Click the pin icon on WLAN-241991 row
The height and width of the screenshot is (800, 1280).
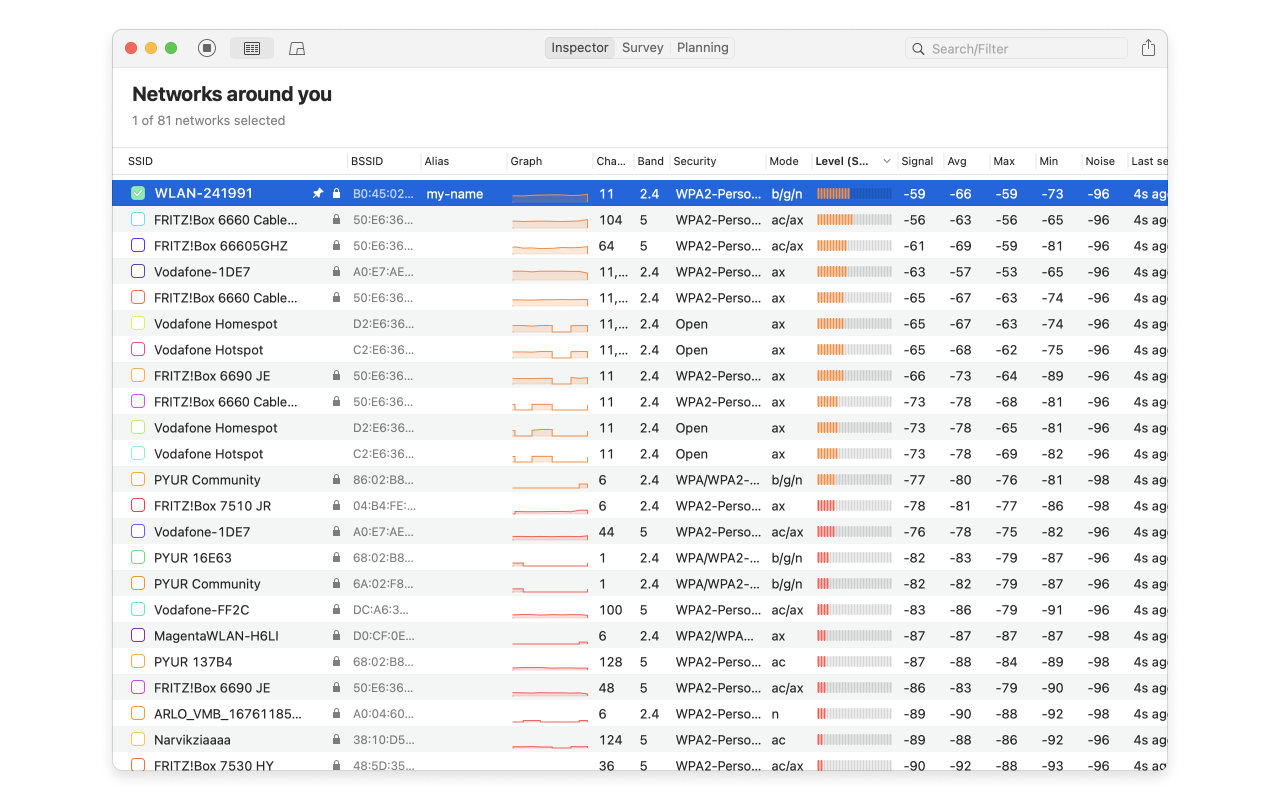pos(318,193)
